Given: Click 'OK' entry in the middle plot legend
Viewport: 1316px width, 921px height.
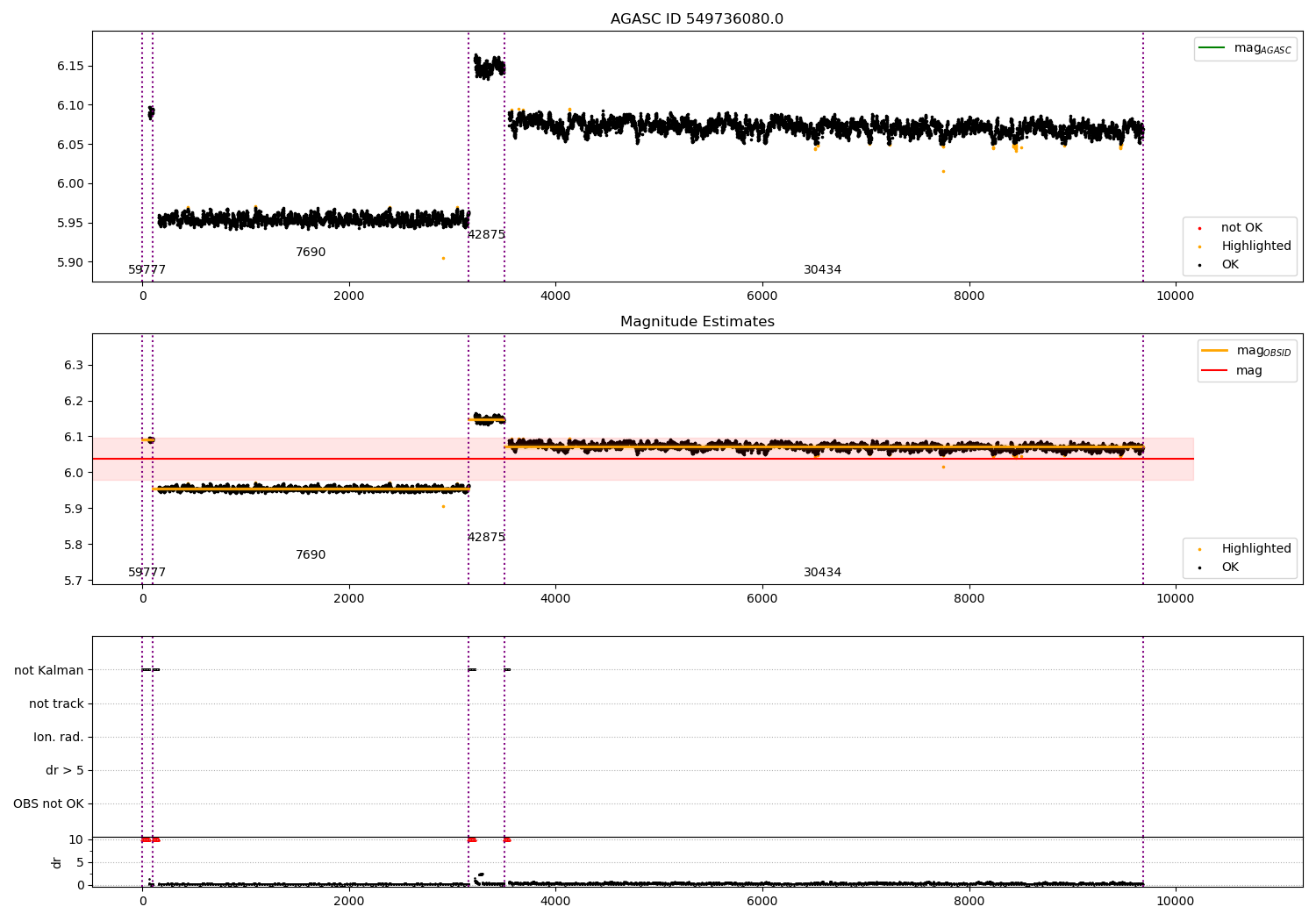Looking at the screenshot, I should (1230, 568).
